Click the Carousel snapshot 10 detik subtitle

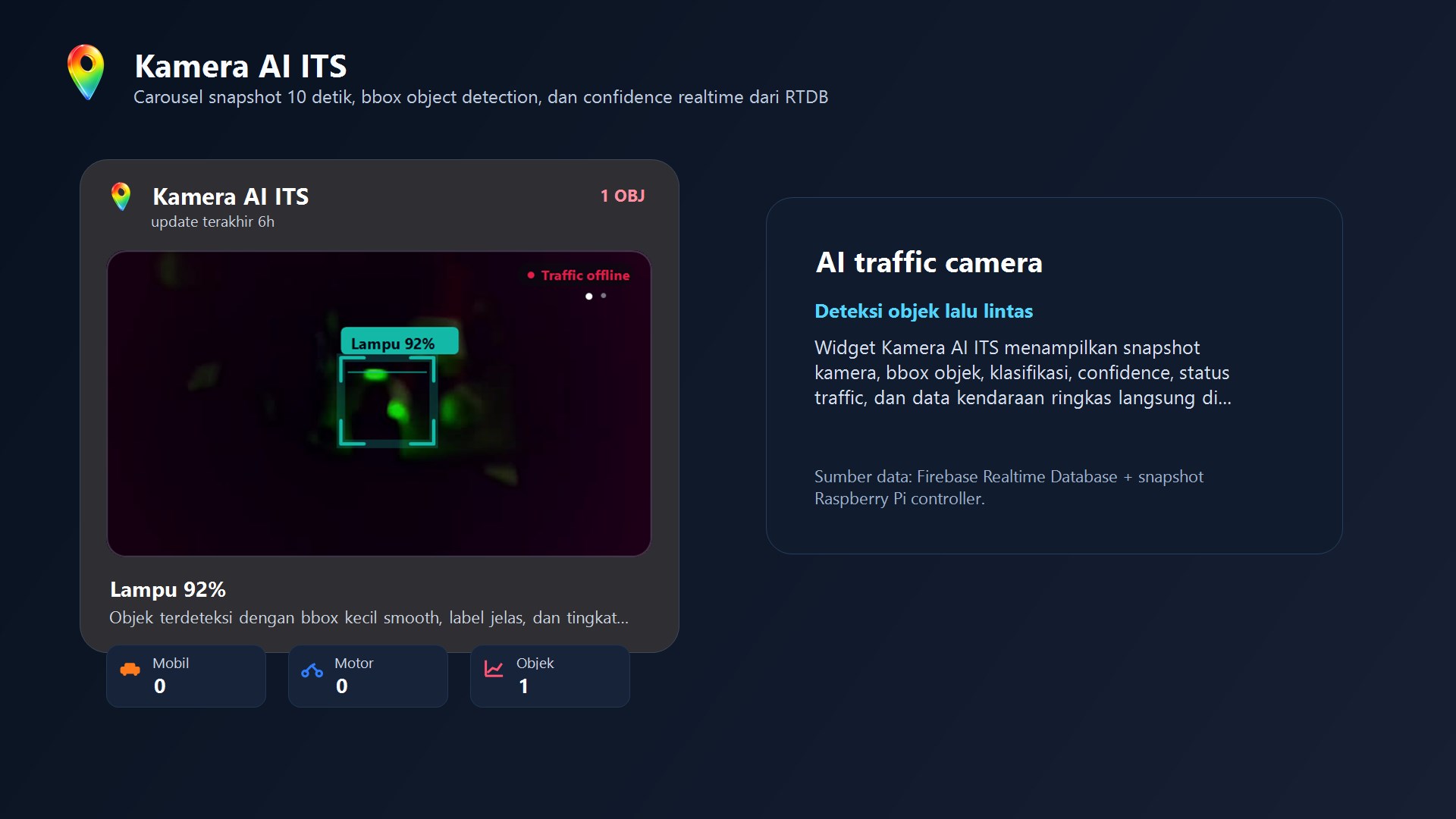481,97
